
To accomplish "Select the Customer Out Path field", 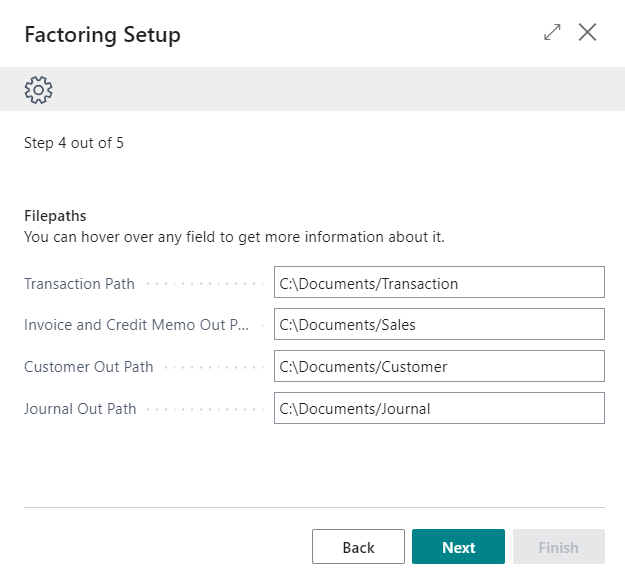I will tap(439, 367).
